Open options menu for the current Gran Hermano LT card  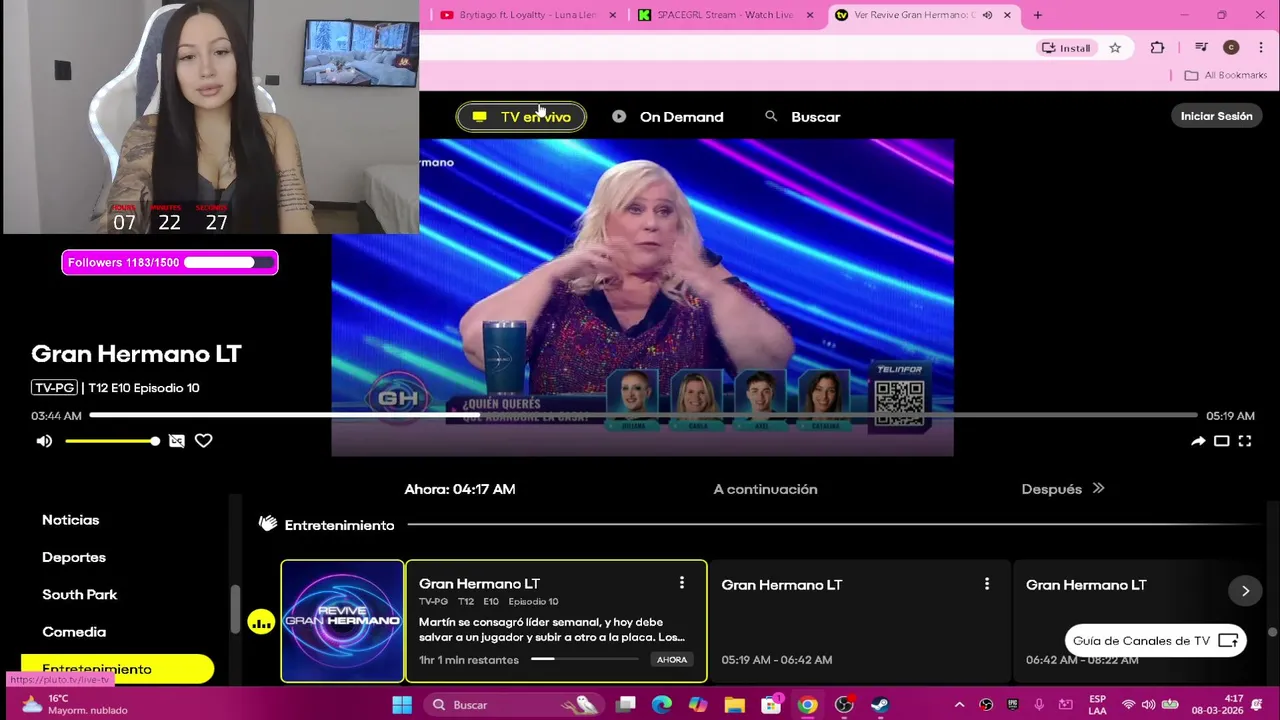(x=682, y=583)
